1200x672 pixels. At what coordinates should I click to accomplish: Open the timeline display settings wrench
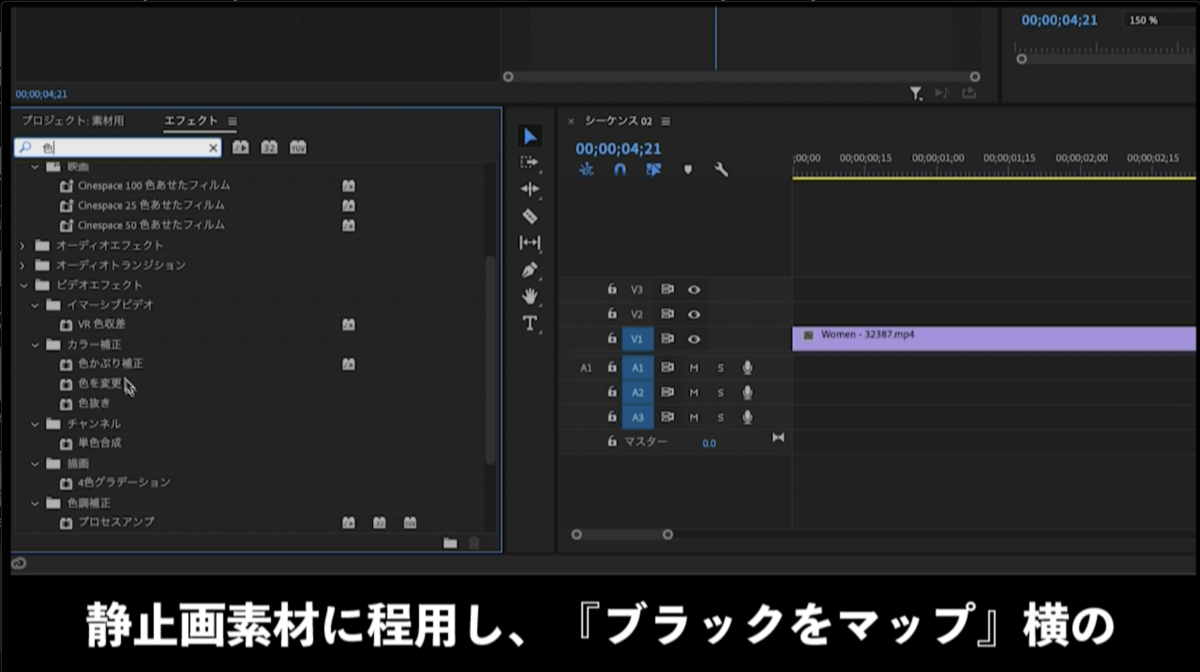click(x=721, y=169)
